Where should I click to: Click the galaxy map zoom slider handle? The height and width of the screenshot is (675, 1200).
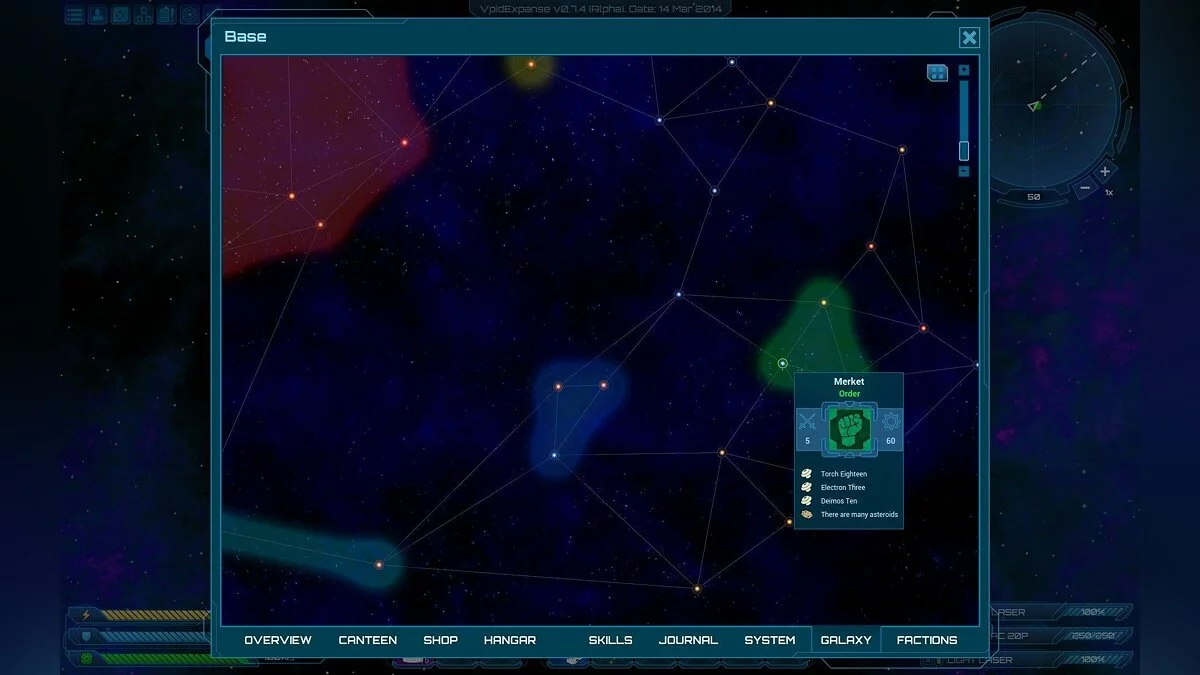pyautogui.click(x=964, y=150)
